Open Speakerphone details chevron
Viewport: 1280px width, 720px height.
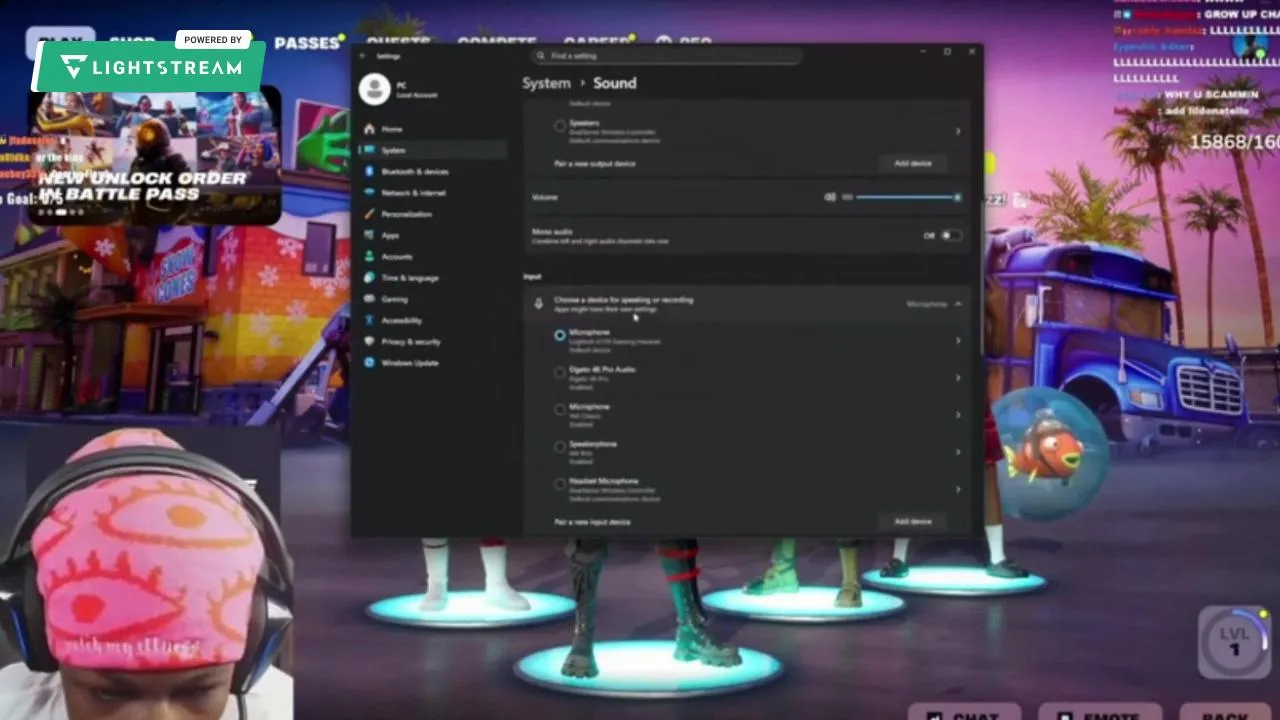click(x=958, y=452)
